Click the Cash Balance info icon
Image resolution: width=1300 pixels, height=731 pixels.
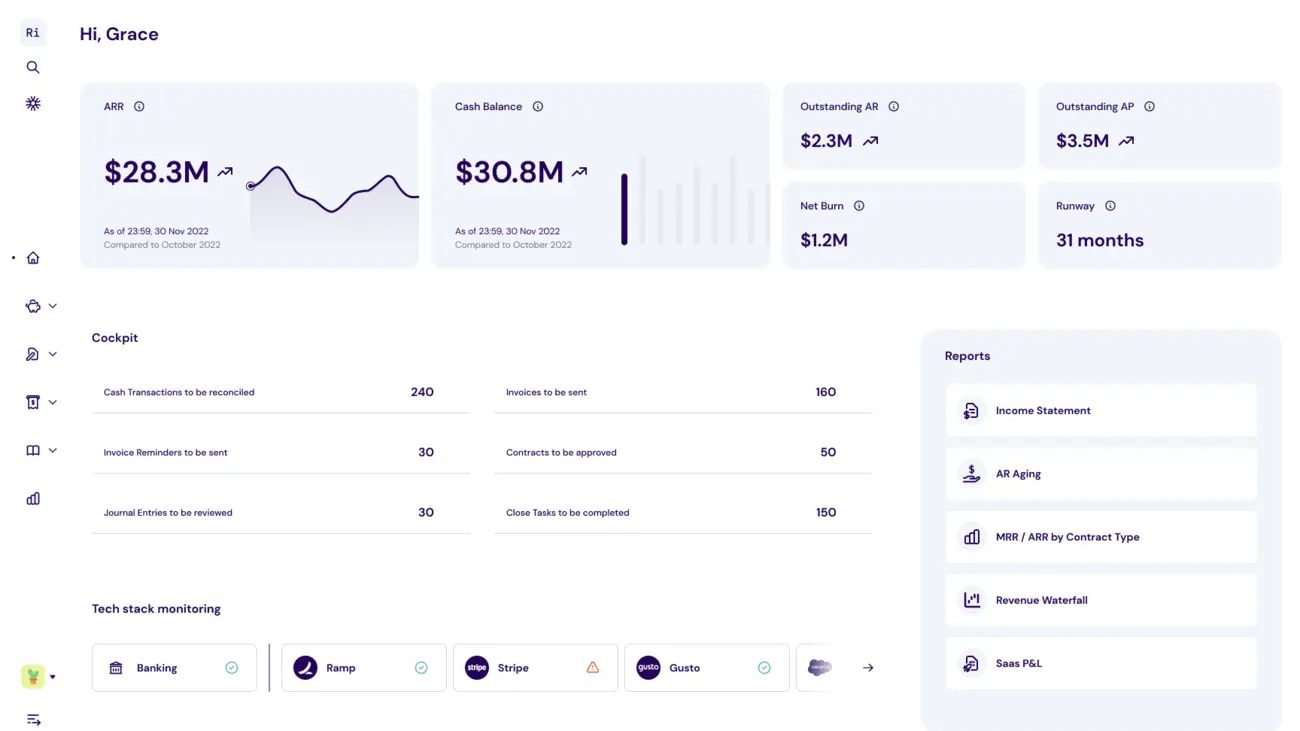[538, 107]
